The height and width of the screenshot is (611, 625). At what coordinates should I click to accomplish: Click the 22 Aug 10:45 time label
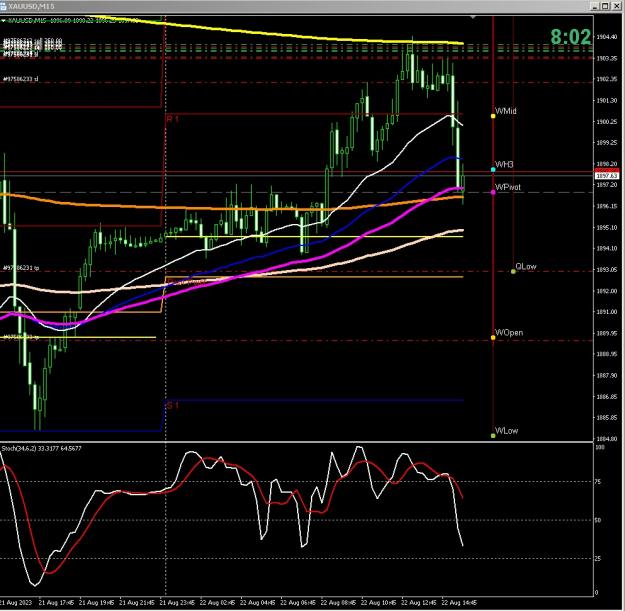point(378,603)
